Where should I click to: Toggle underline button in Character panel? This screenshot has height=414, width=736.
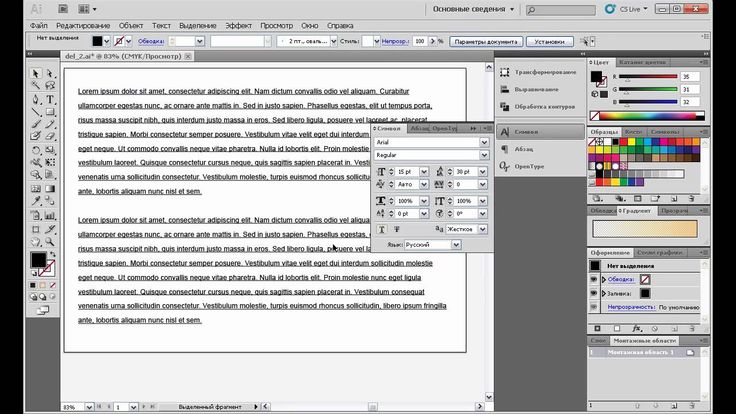coord(382,229)
